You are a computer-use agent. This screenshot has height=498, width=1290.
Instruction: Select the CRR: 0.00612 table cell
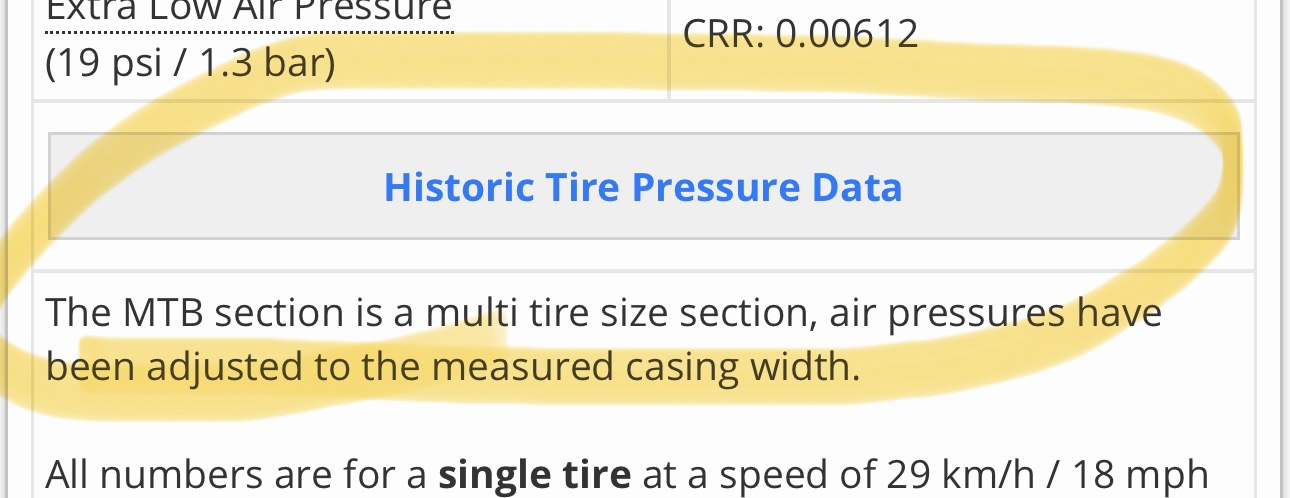[x=800, y=35]
